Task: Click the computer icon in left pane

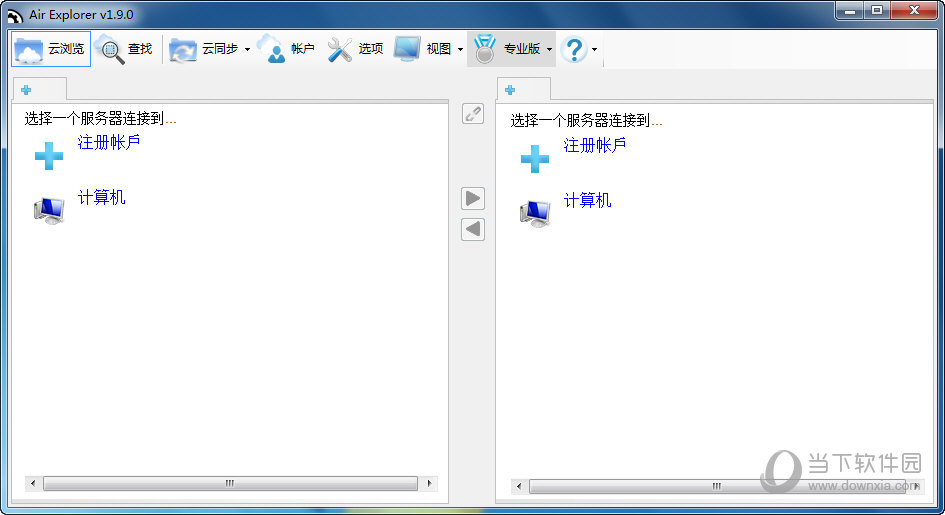Action: pos(49,210)
